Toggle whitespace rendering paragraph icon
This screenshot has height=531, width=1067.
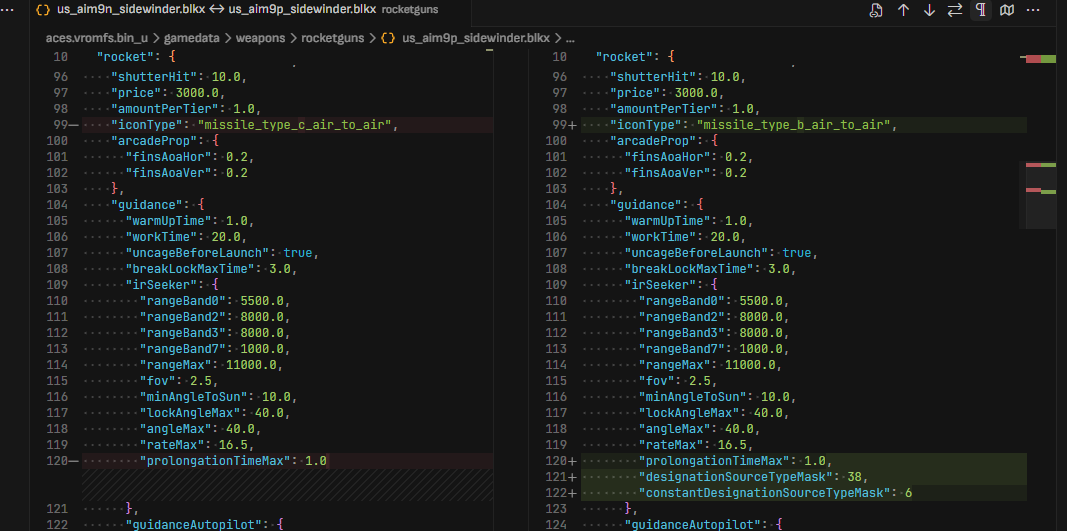coord(981,10)
